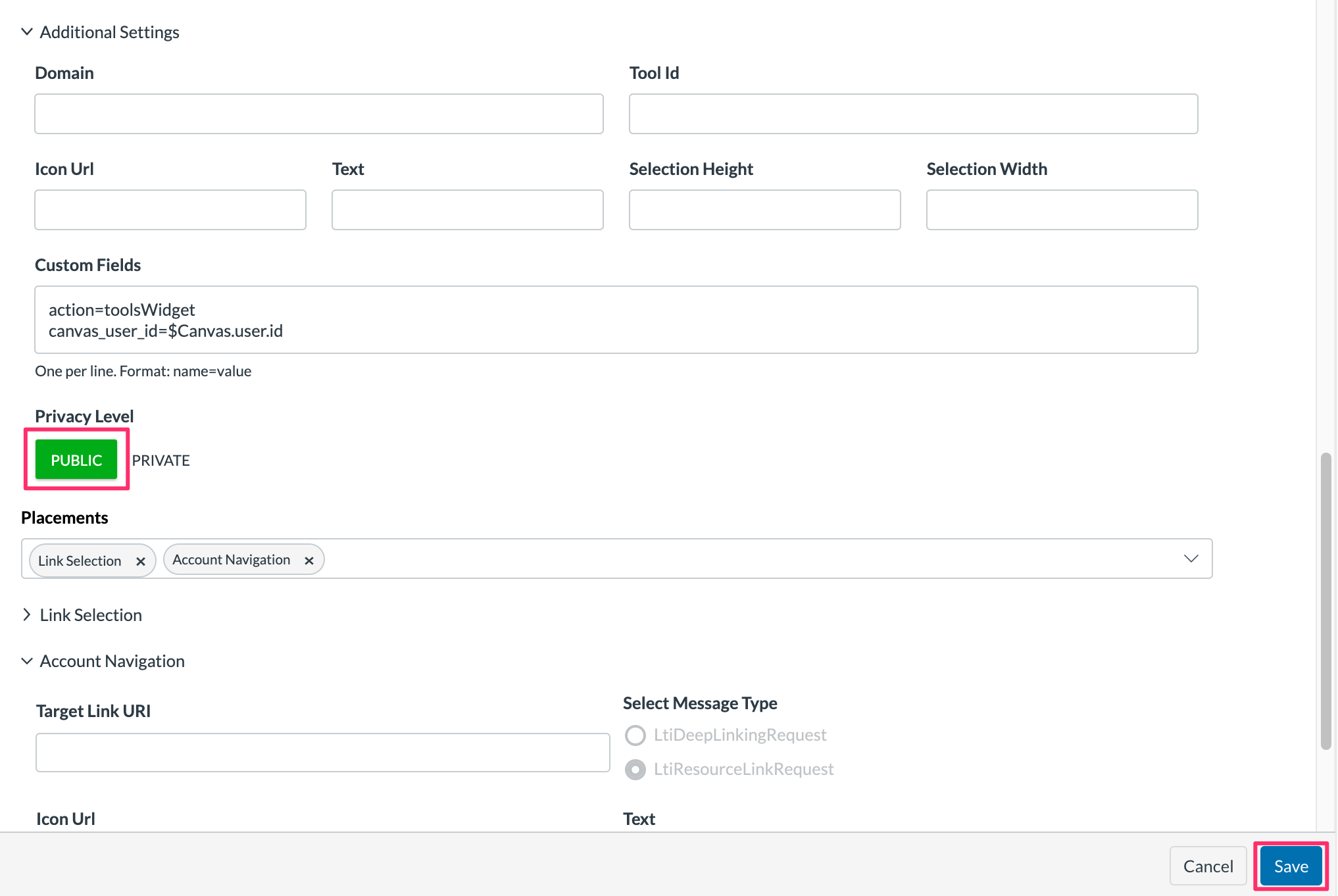The height and width of the screenshot is (896, 1338).
Task: Select the LtiResourceLinkRequest message type
Action: click(x=635, y=769)
